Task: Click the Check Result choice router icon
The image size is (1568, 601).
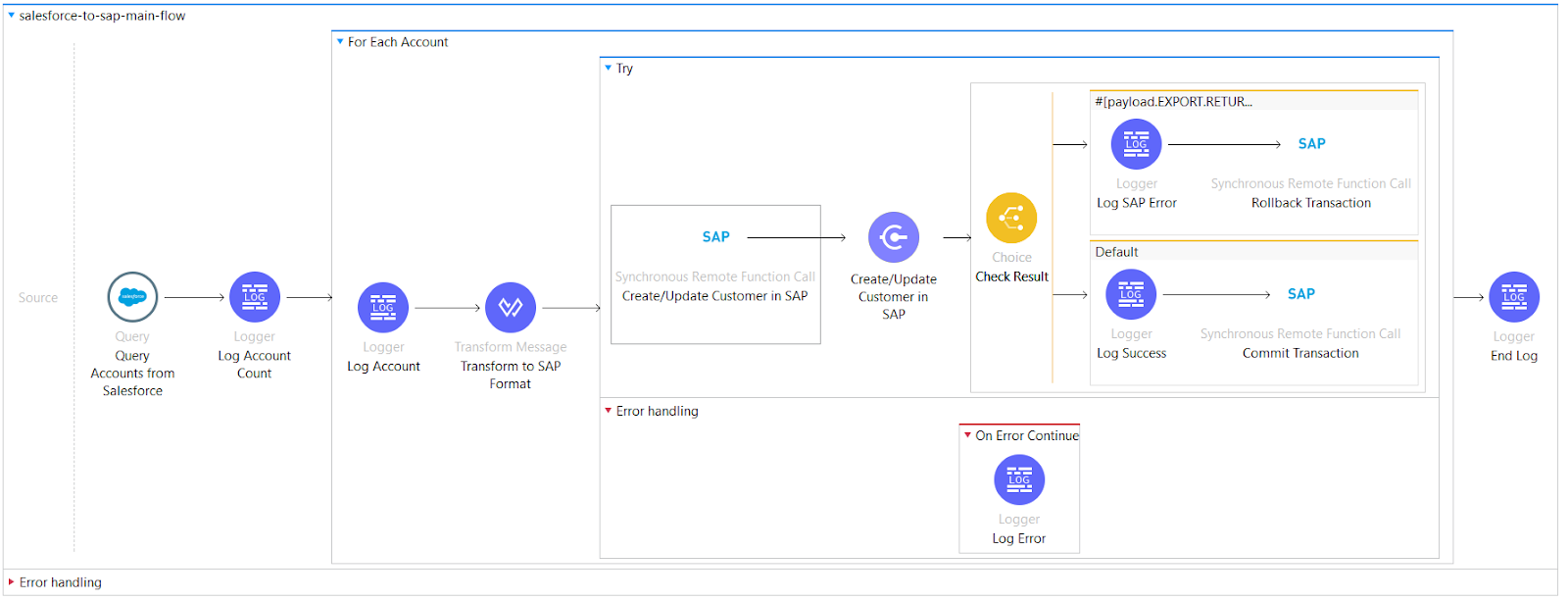Action: coord(1011,218)
